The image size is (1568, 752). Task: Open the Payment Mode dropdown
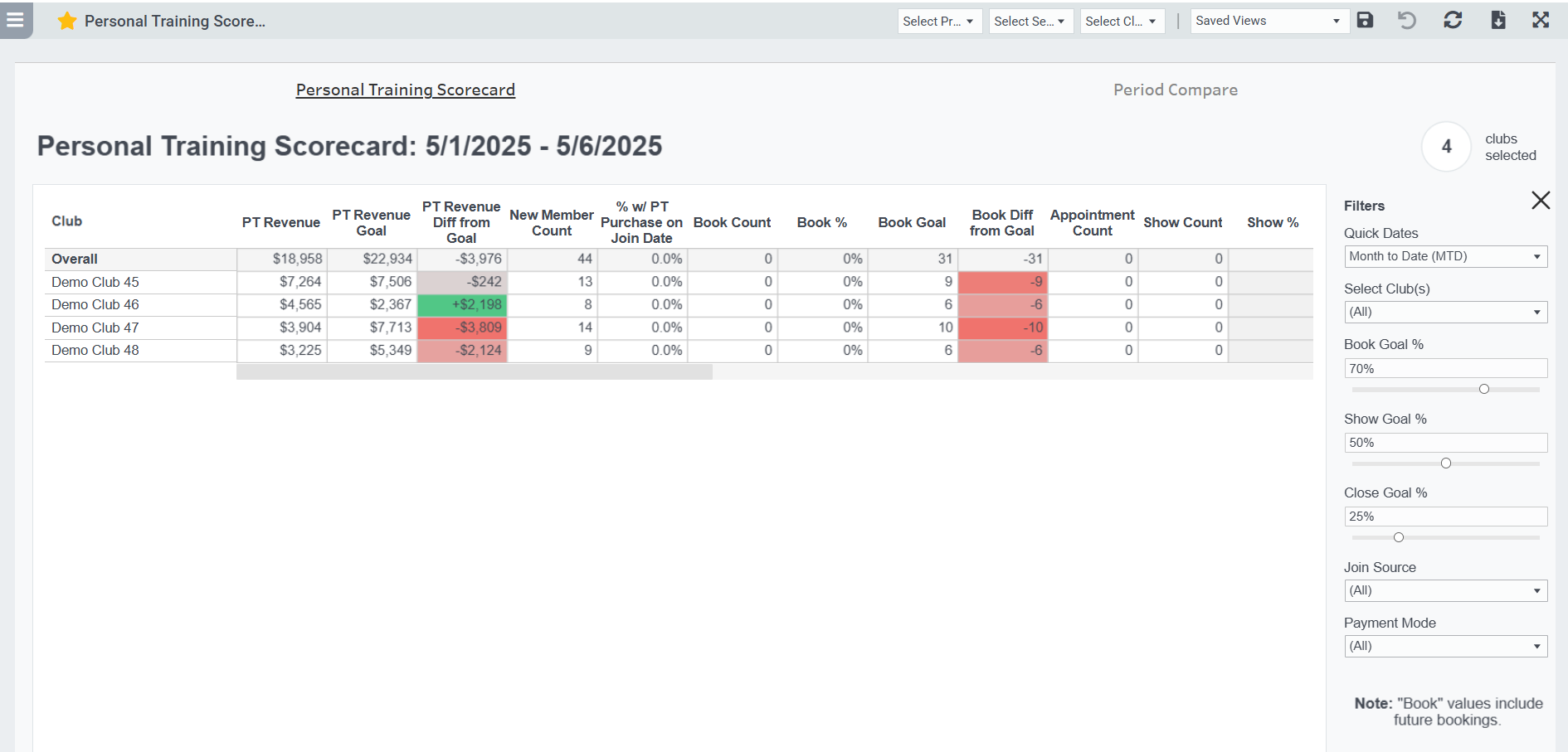1445,646
